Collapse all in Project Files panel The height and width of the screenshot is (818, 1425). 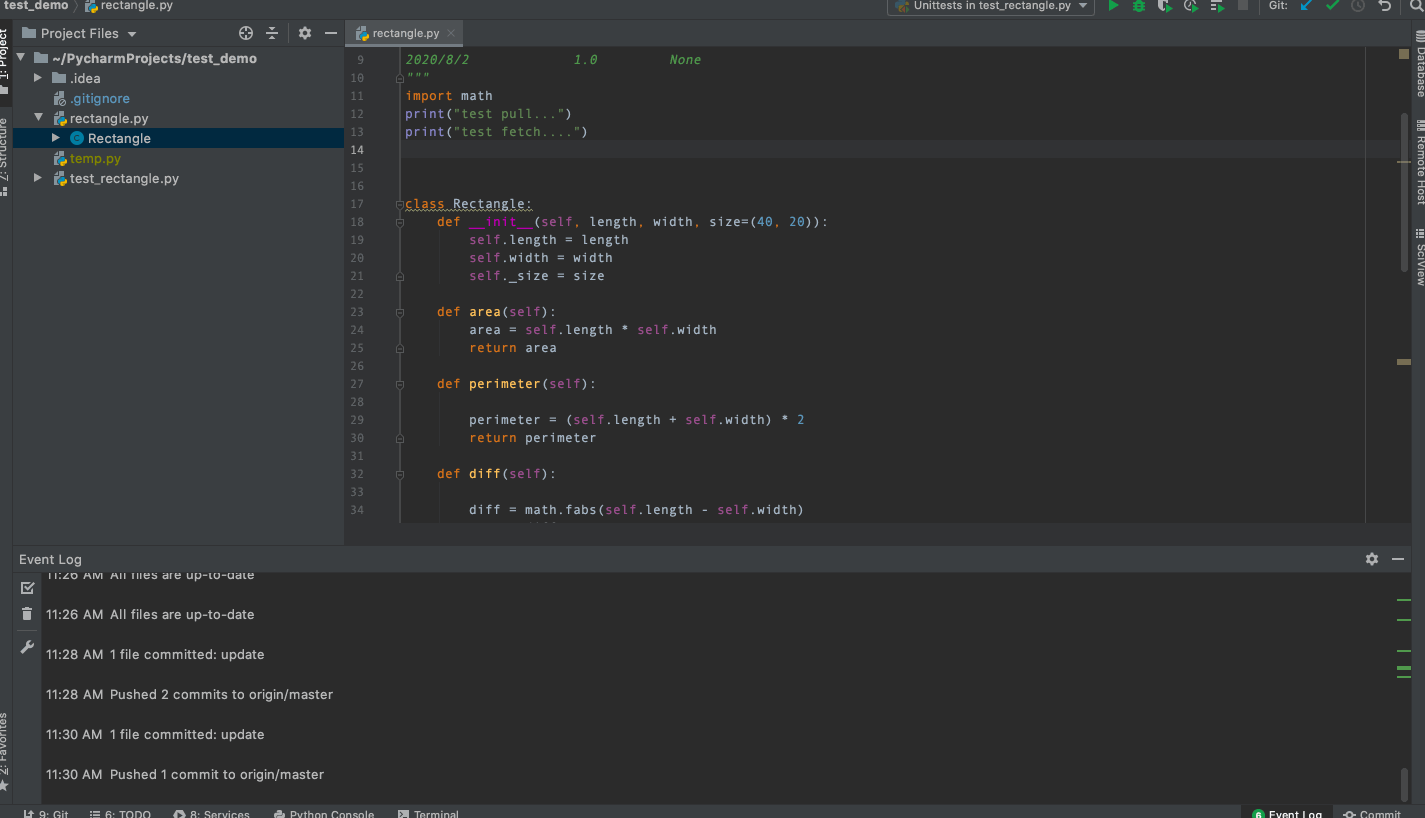coord(271,33)
